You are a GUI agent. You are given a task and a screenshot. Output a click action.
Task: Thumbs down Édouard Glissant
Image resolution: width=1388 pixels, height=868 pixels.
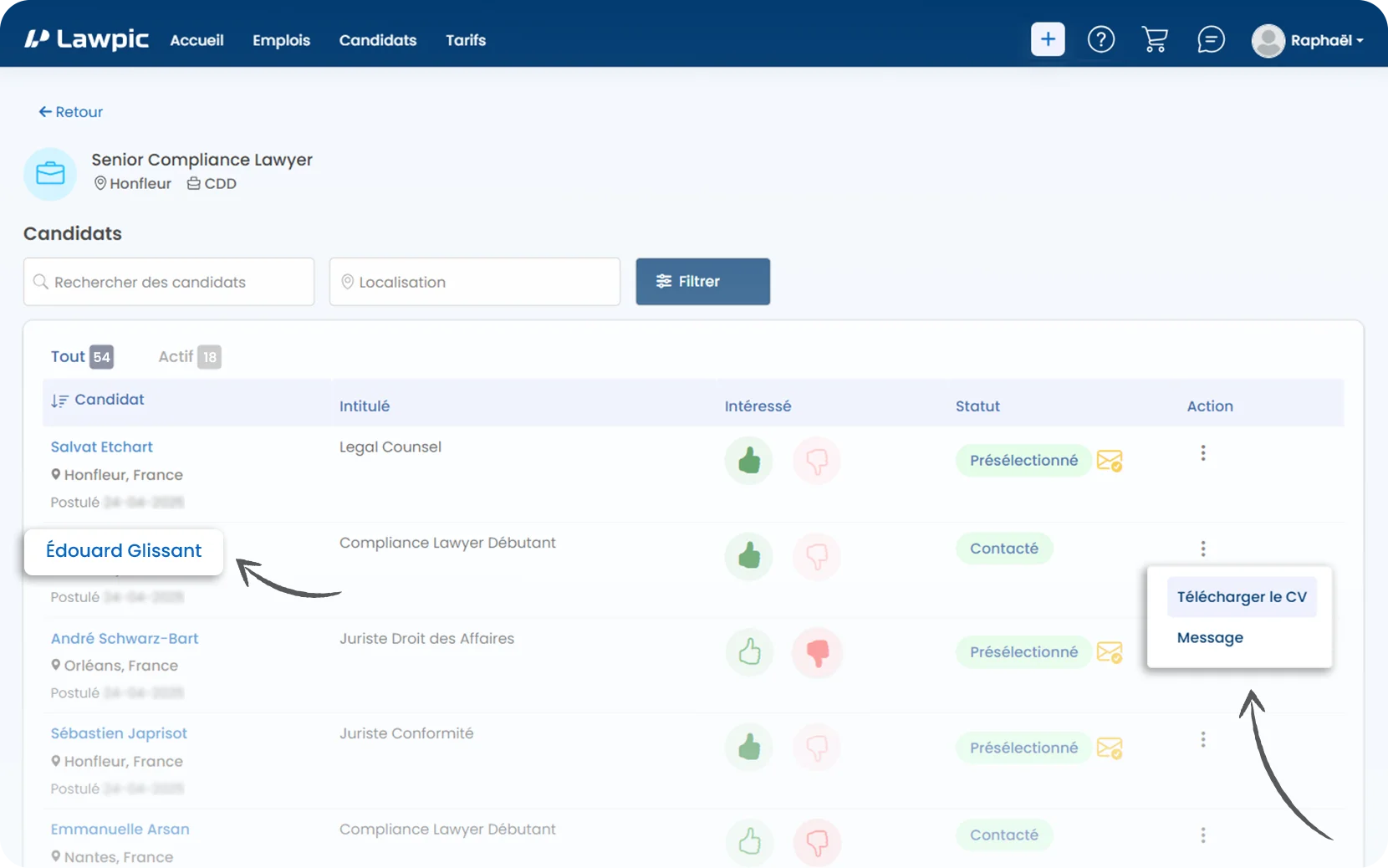[817, 556]
